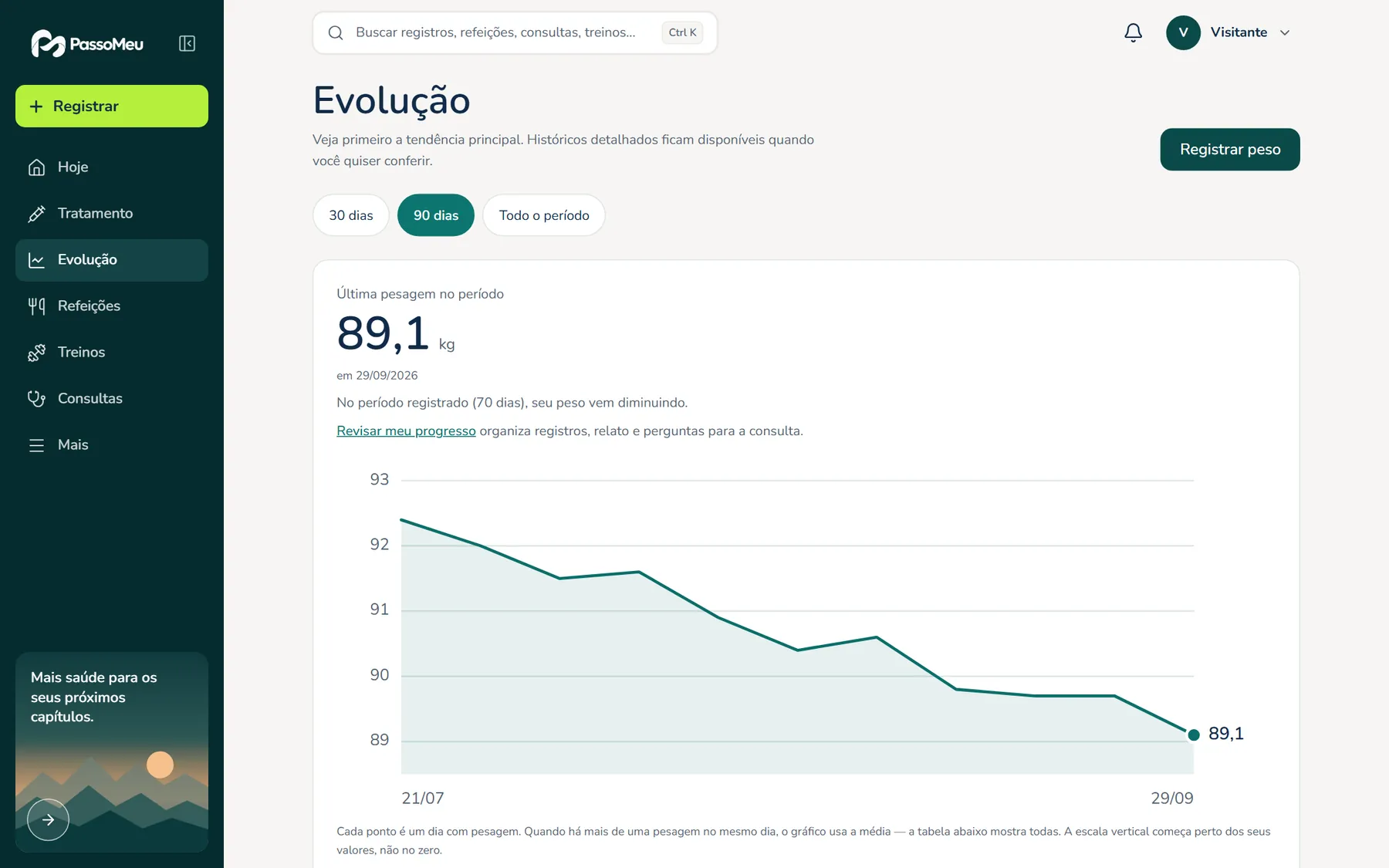The height and width of the screenshot is (868, 1389).
Task: Select the 90 dias period
Action: click(436, 215)
